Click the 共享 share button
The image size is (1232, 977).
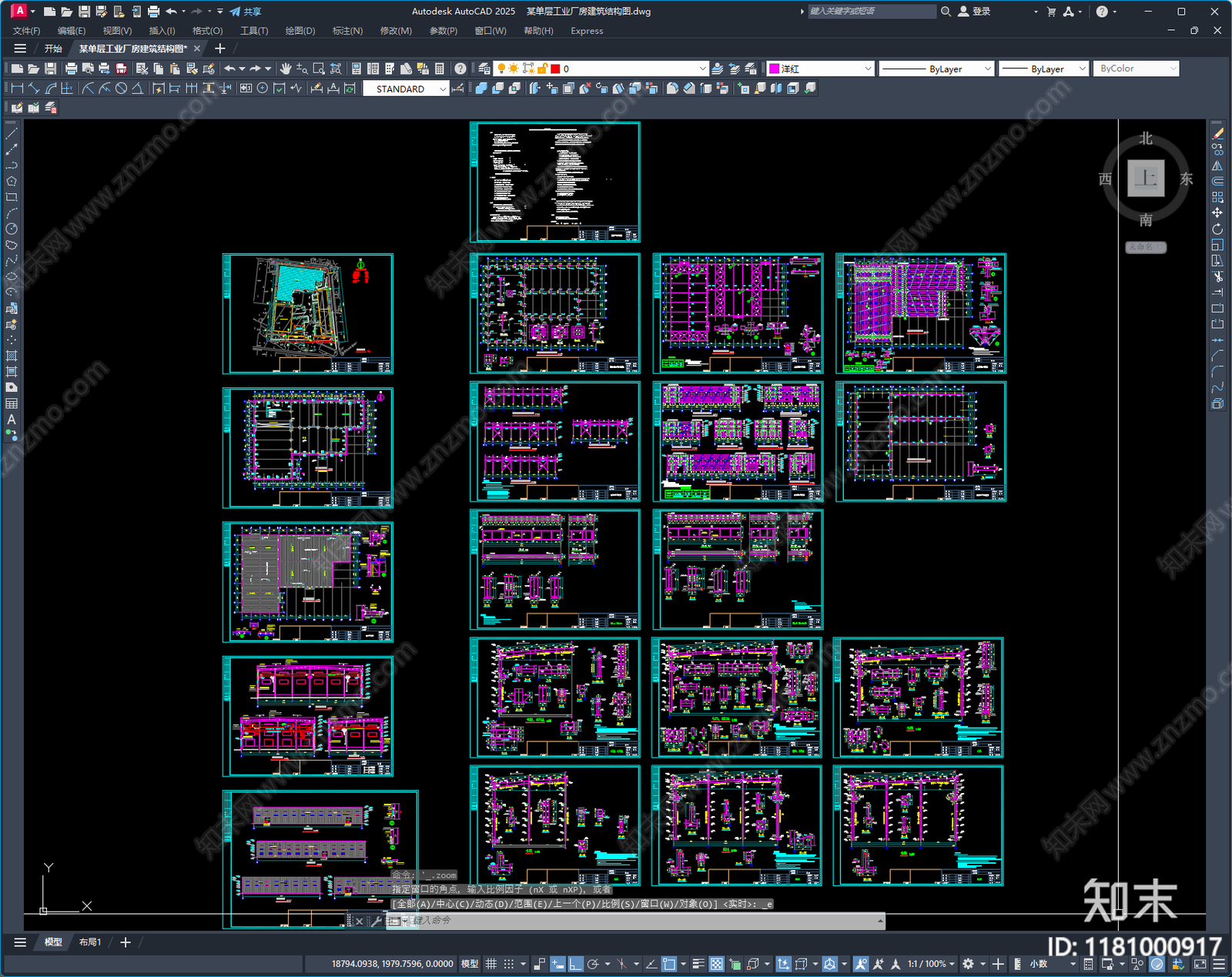point(246,12)
